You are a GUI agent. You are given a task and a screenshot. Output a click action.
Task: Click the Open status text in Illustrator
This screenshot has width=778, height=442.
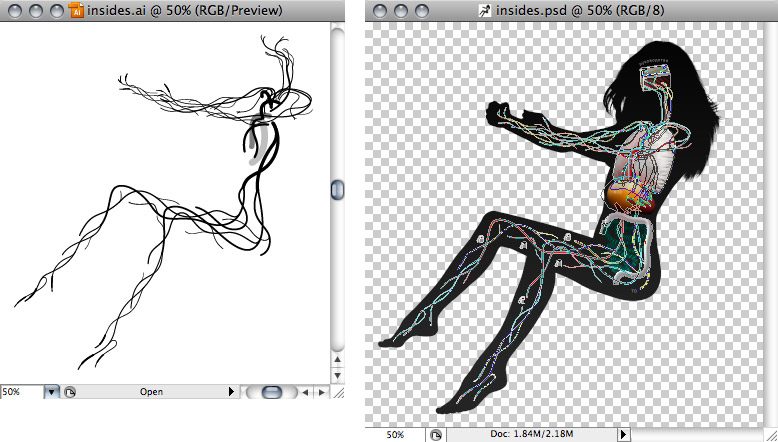pyautogui.click(x=151, y=392)
